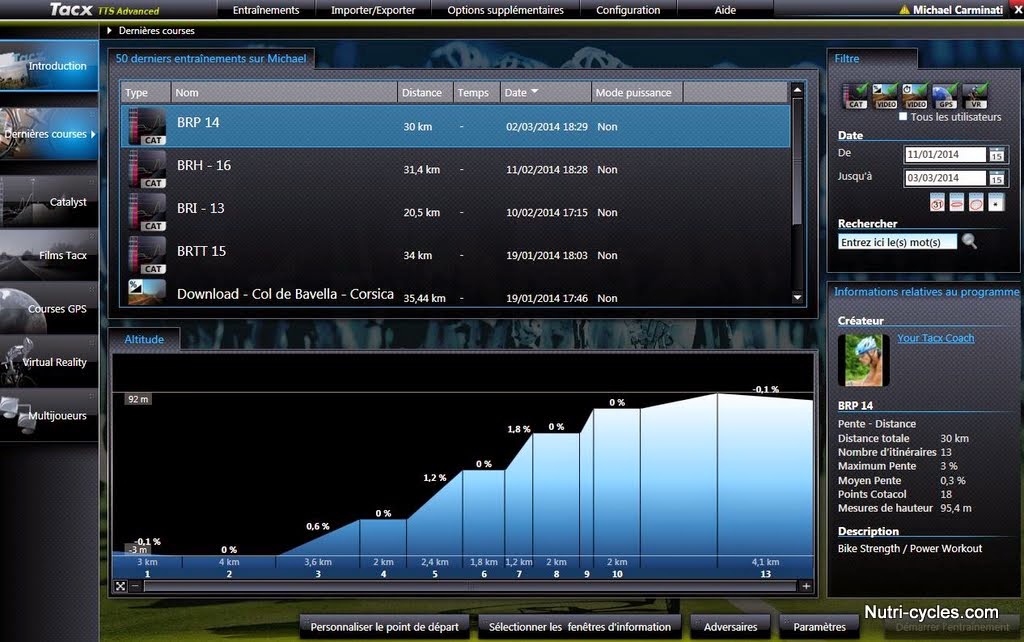The width and height of the screenshot is (1024, 642).
Task: Sort the list by Nom column
Action: tap(284, 93)
